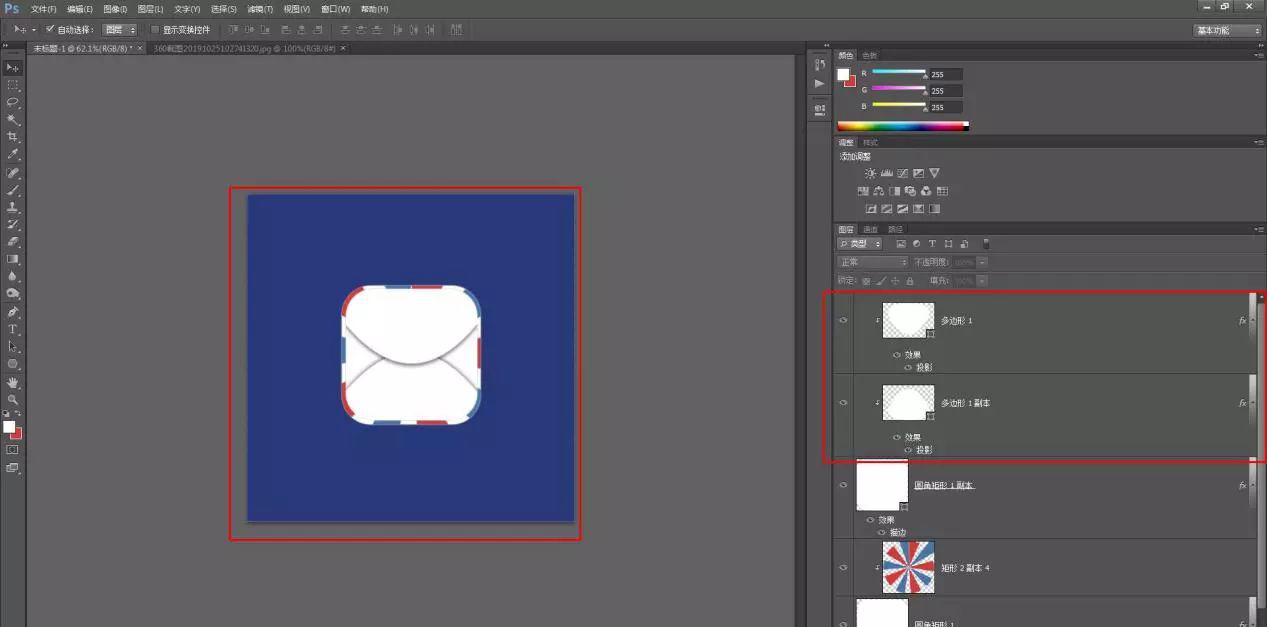Add a Levels adjustment layer

tap(886, 173)
